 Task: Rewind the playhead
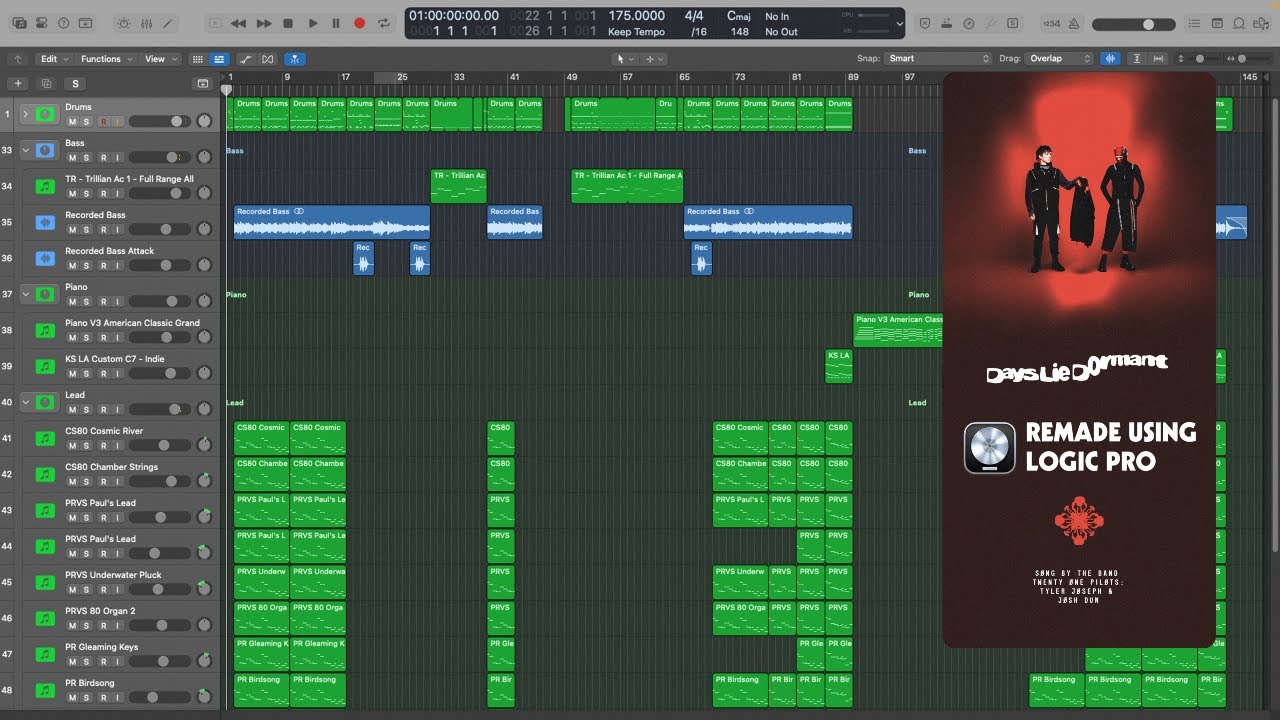click(238, 23)
